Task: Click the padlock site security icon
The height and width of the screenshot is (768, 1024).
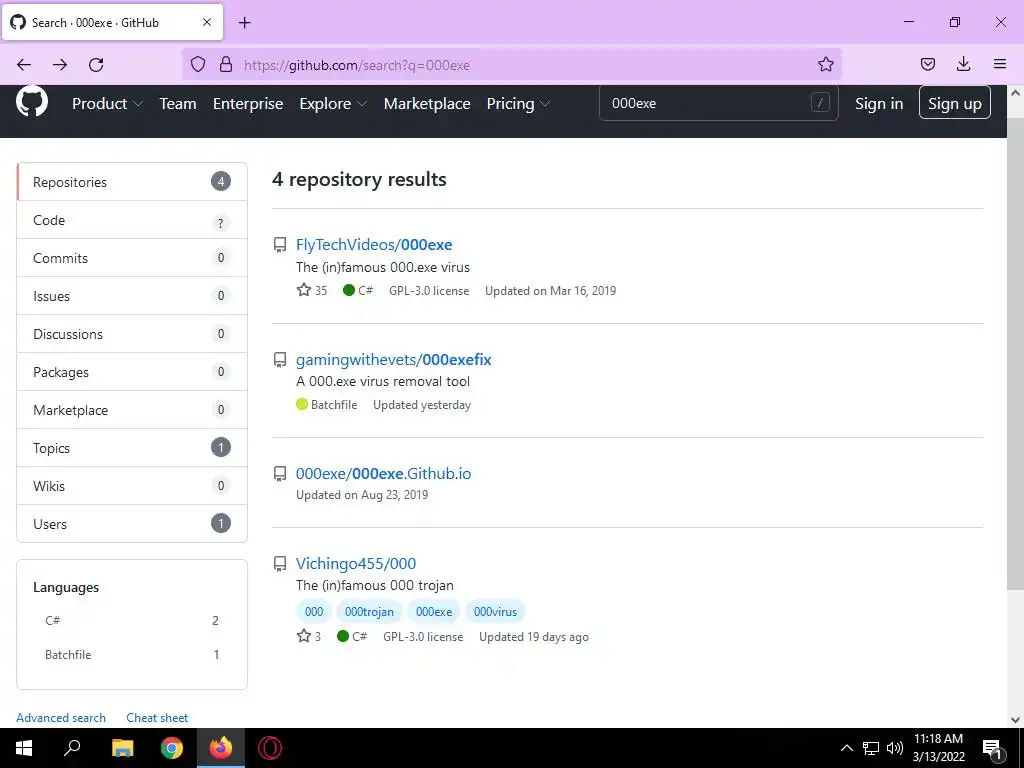Action: (226, 64)
